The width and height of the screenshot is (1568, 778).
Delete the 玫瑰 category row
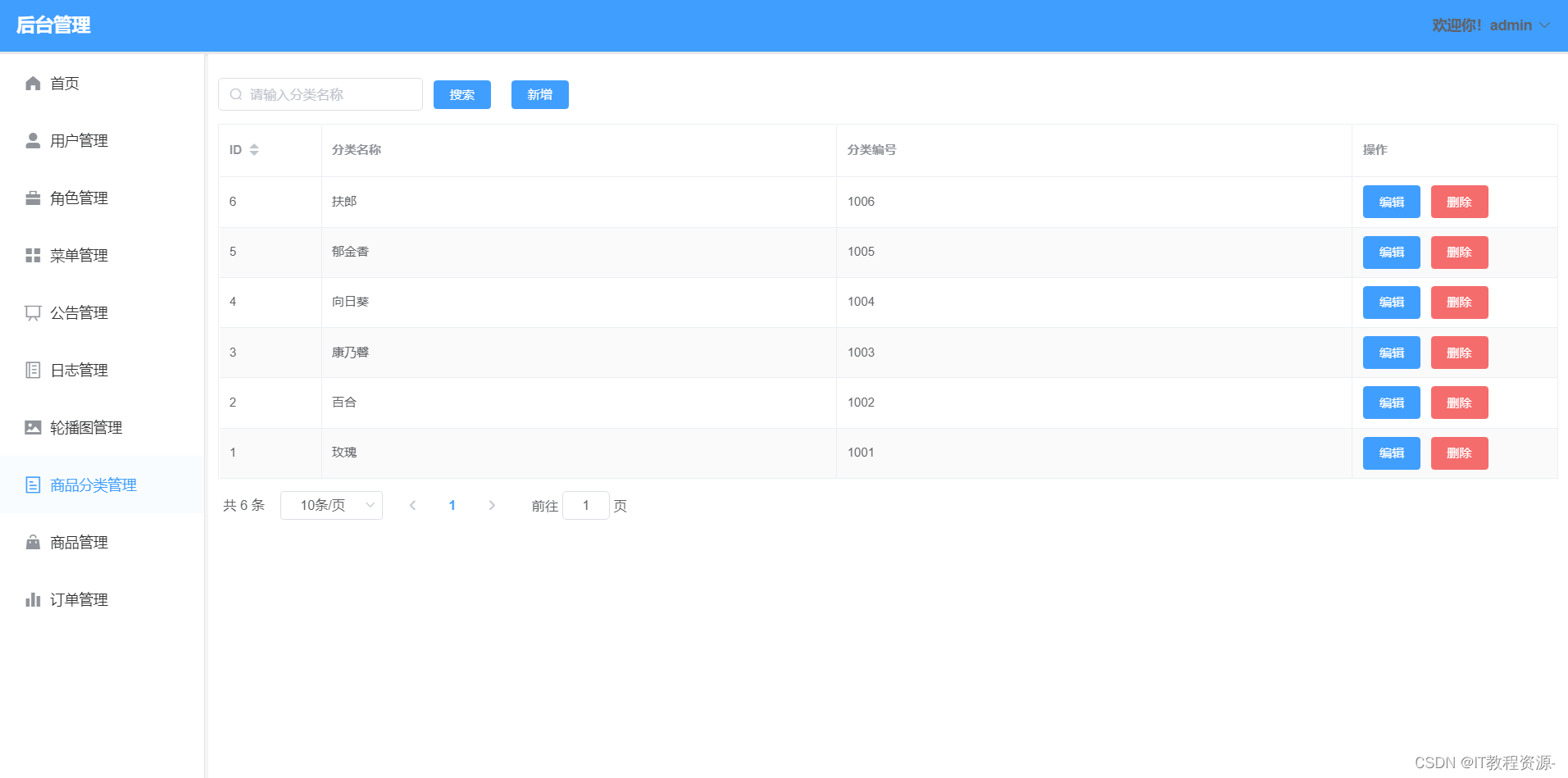click(1460, 453)
